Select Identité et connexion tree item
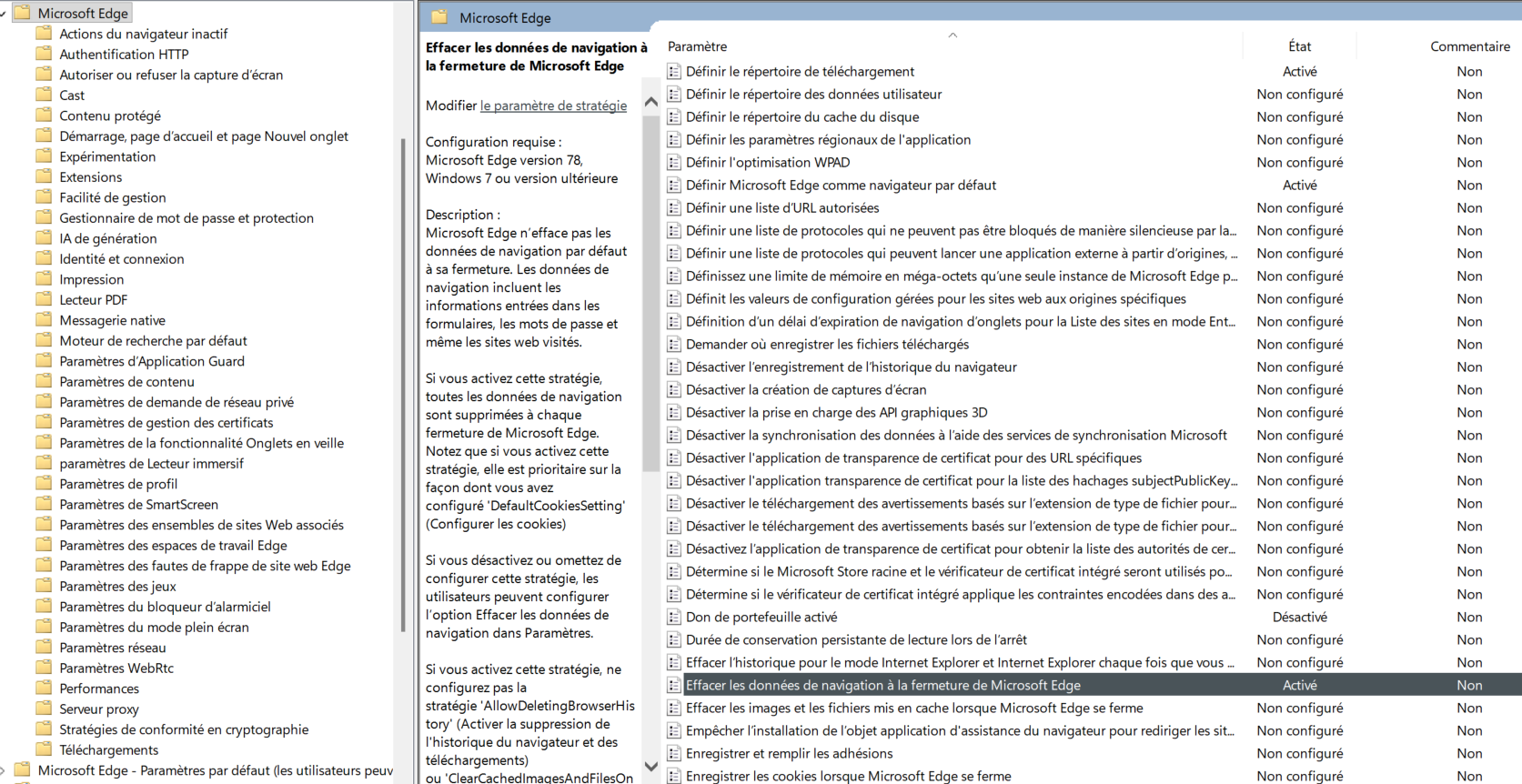The image size is (1522, 784). tap(122, 258)
